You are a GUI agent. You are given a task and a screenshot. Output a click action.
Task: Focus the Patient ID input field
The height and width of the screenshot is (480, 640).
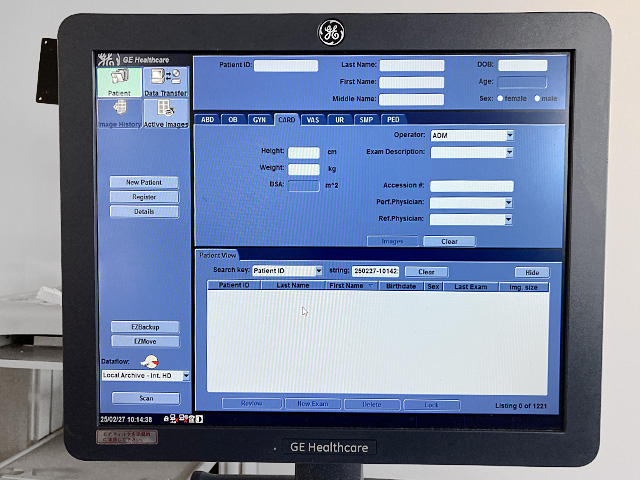pyautogui.click(x=286, y=66)
